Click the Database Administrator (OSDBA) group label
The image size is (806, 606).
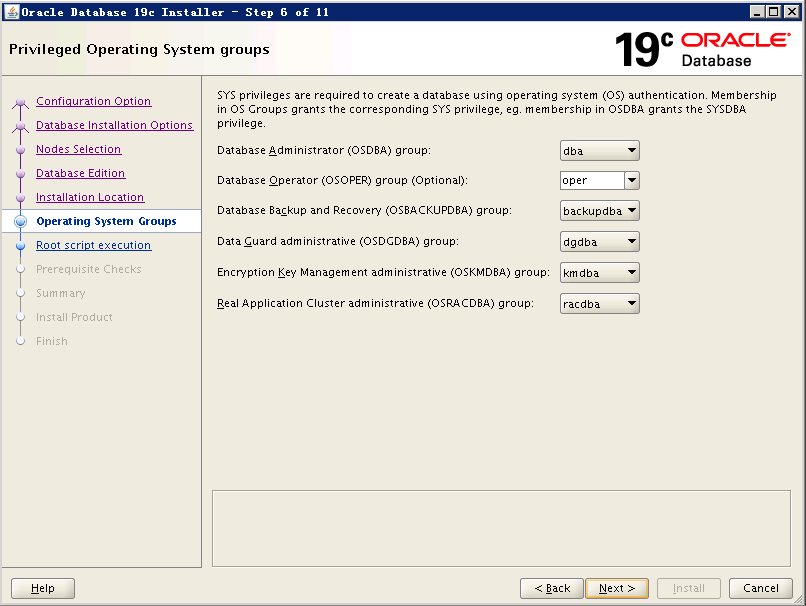324,150
